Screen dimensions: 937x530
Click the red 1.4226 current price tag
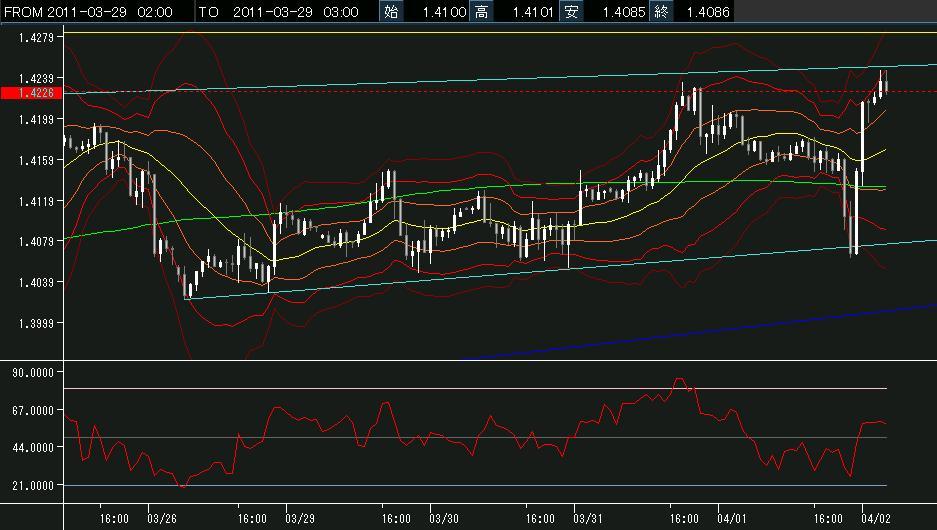point(31,93)
